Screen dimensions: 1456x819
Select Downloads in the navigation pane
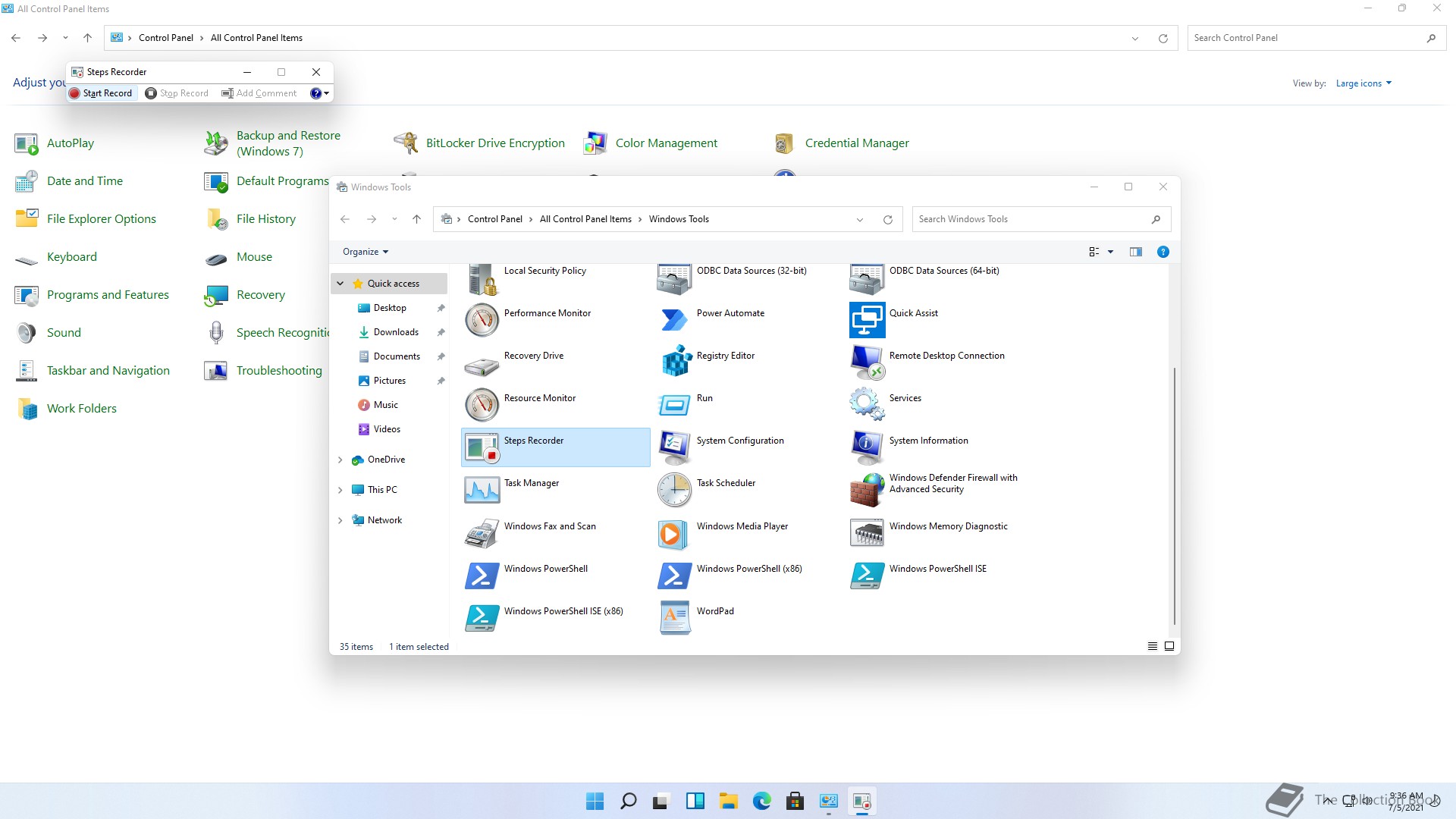[x=396, y=332]
